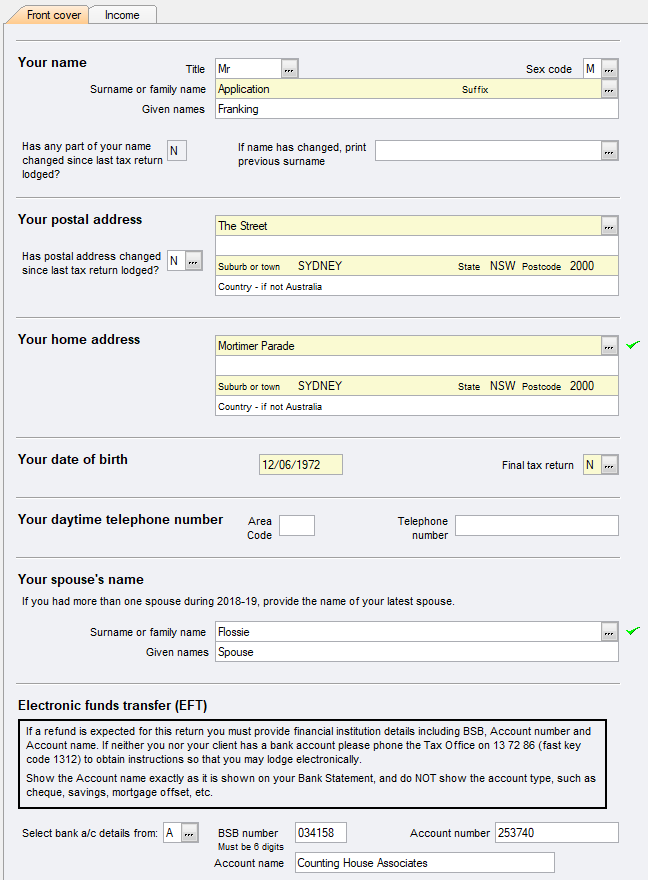Select the Account name field showing Counting House Associates
Screen dimensions: 648x880
(x=424, y=862)
